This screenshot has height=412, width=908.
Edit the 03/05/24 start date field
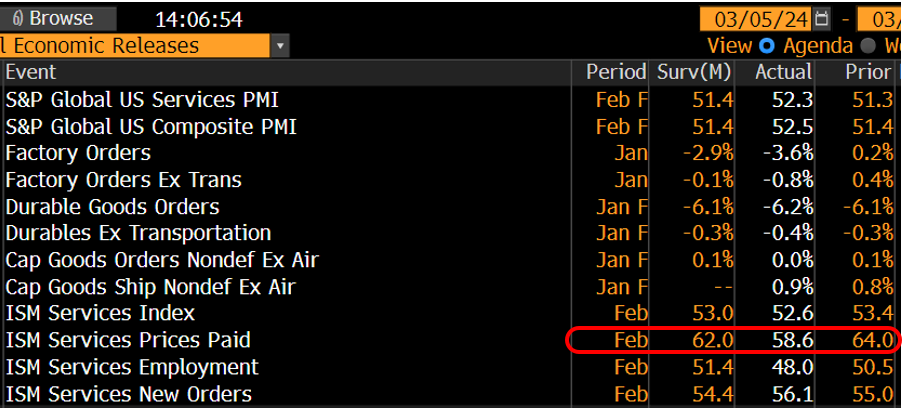[x=755, y=19]
